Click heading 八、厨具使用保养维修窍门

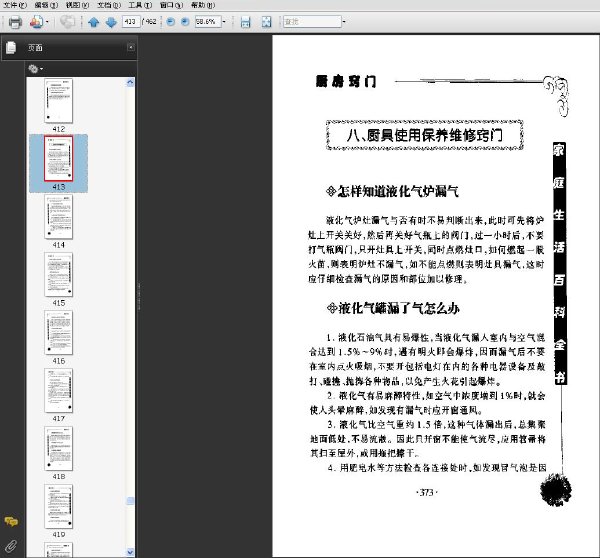click(x=424, y=135)
